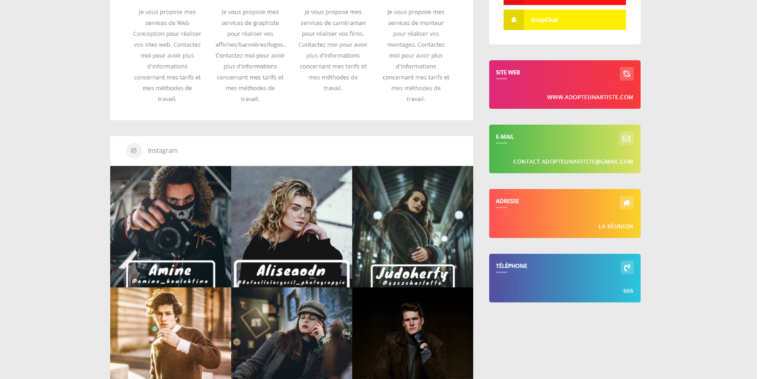758x379 pixels.
Task: Click the La Réunion address text
Action: [615, 226]
